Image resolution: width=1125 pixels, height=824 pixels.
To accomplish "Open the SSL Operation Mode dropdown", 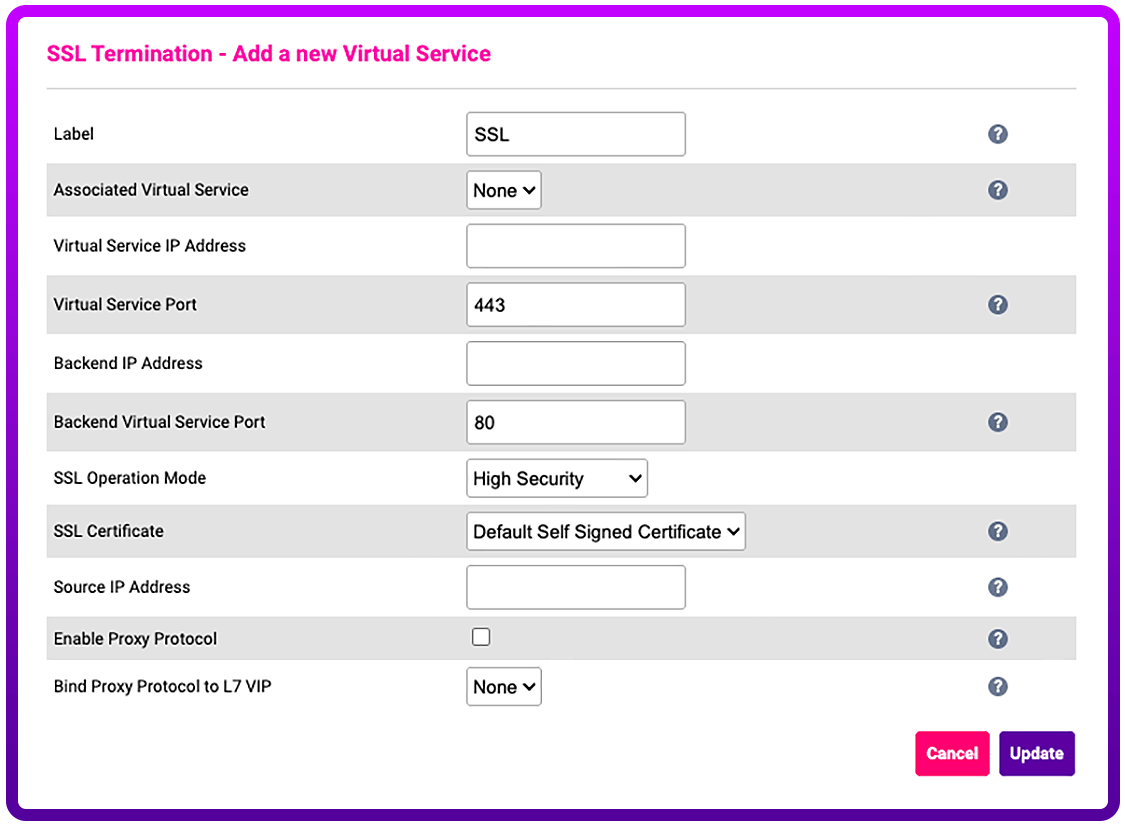I will [557, 479].
